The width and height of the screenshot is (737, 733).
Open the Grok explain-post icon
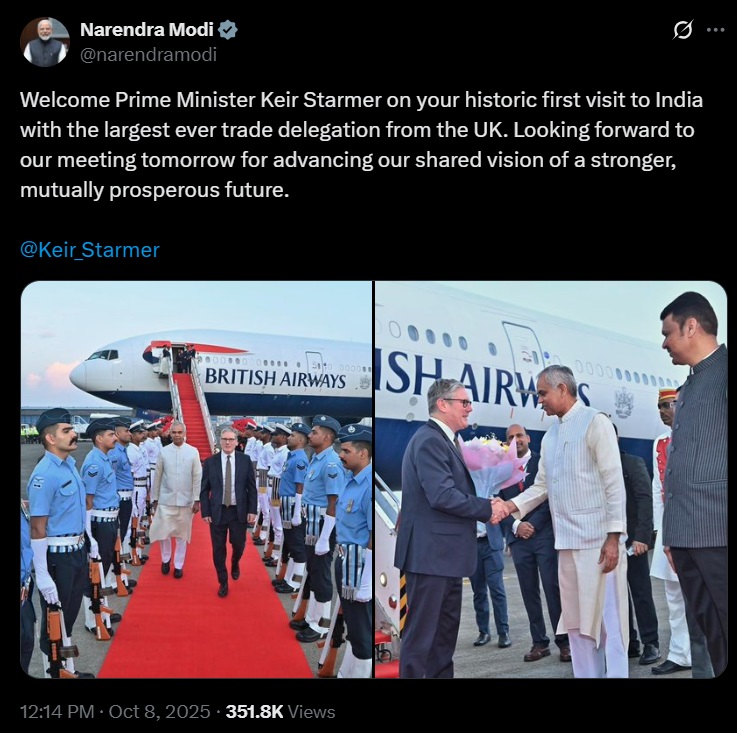coord(683,30)
